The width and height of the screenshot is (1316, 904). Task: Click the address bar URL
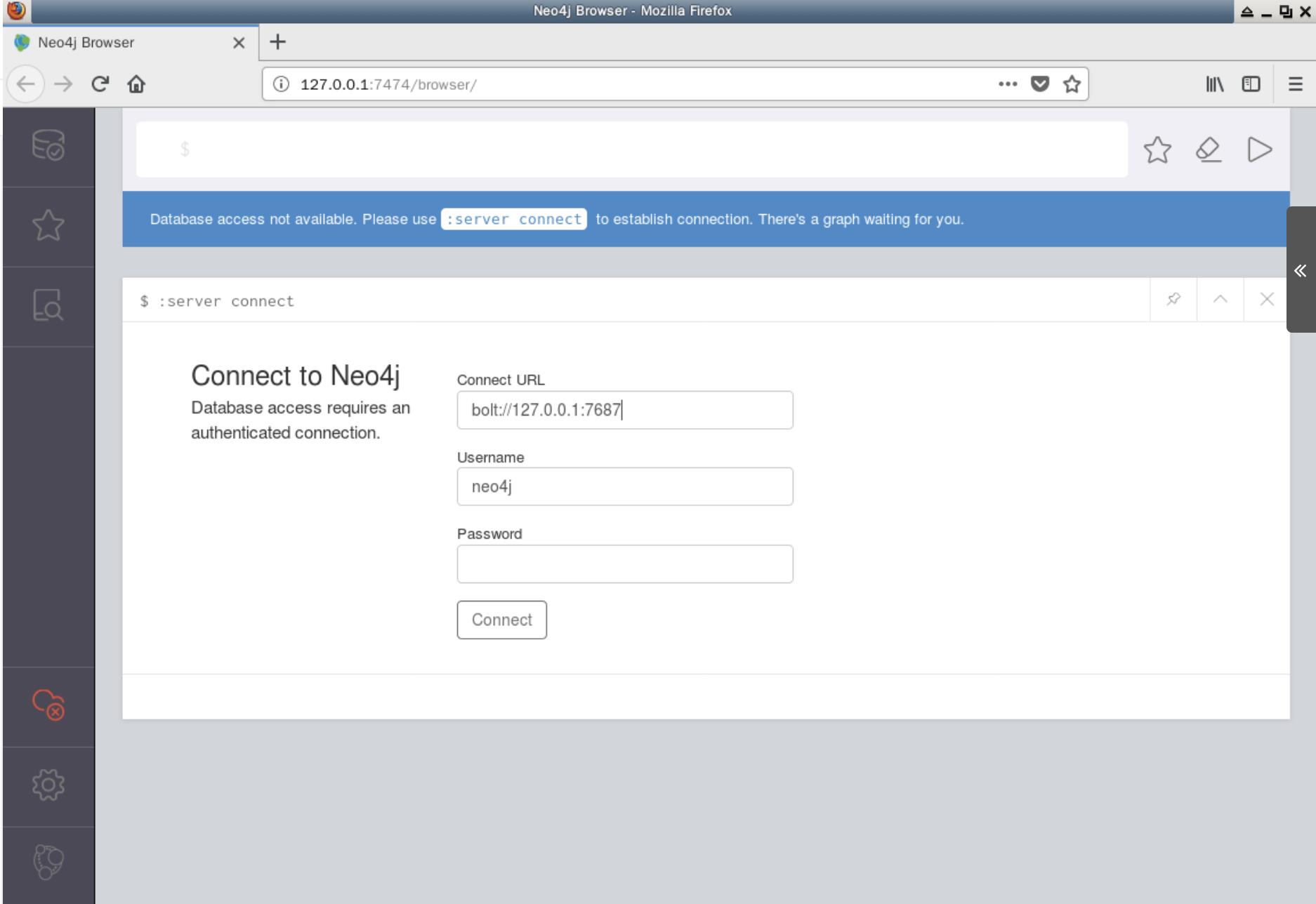[x=388, y=84]
